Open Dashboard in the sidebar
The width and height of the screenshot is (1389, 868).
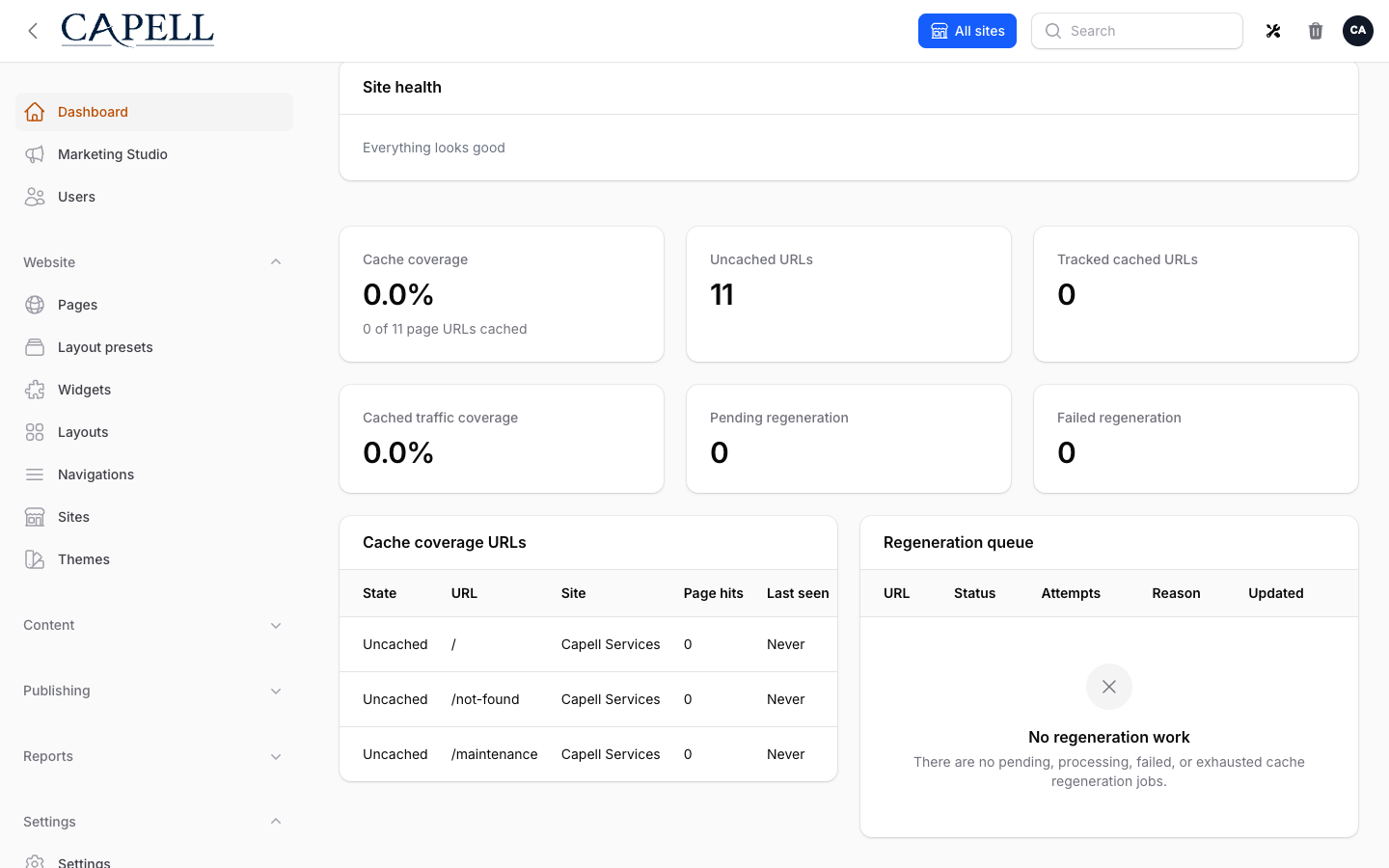pyautogui.click(x=154, y=112)
